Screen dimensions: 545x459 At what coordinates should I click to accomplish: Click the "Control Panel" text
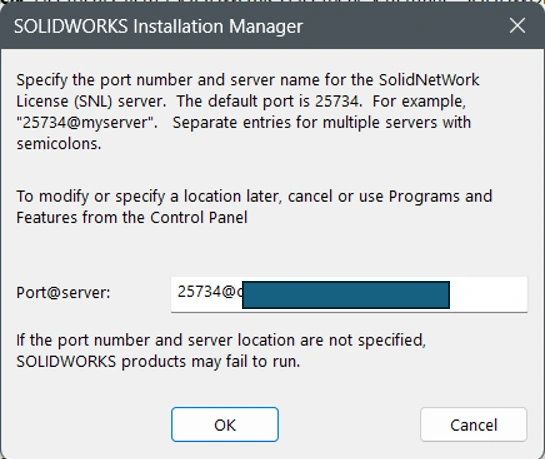pos(199,218)
